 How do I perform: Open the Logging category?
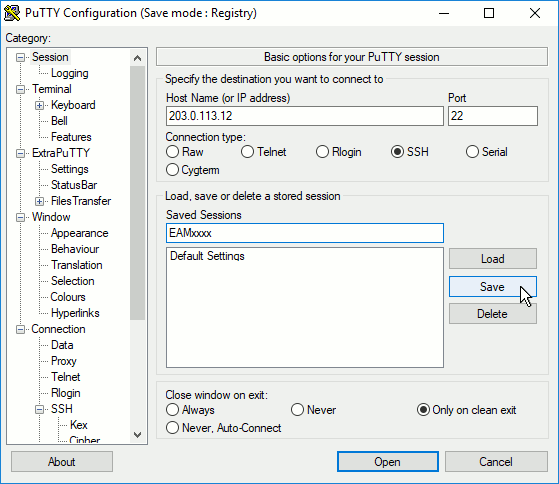coord(70,73)
